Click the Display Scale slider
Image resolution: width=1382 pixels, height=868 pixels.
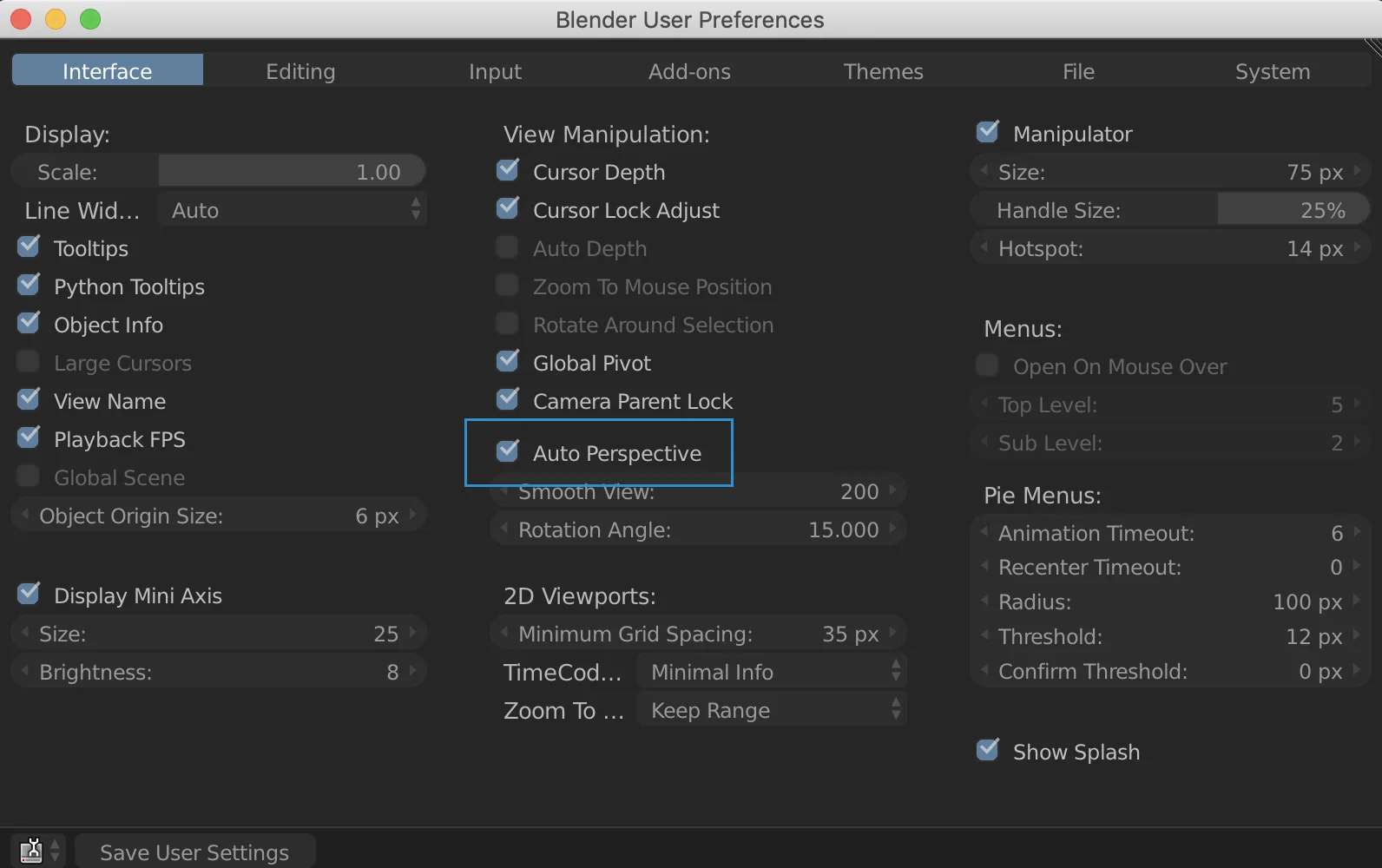coord(219,171)
